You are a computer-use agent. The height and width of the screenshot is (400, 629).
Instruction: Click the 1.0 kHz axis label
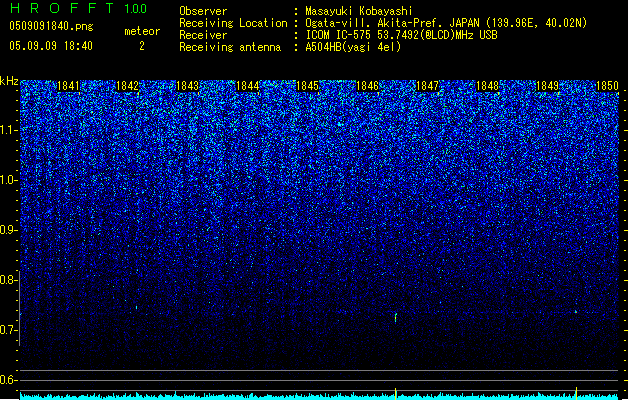(9, 180)
